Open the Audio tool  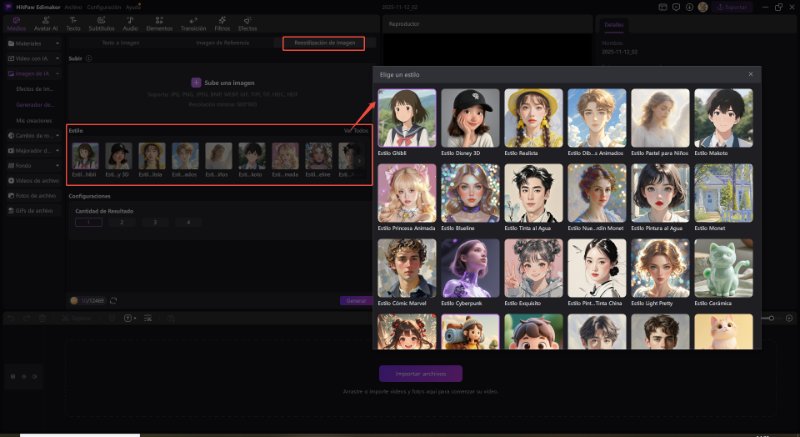130,24
